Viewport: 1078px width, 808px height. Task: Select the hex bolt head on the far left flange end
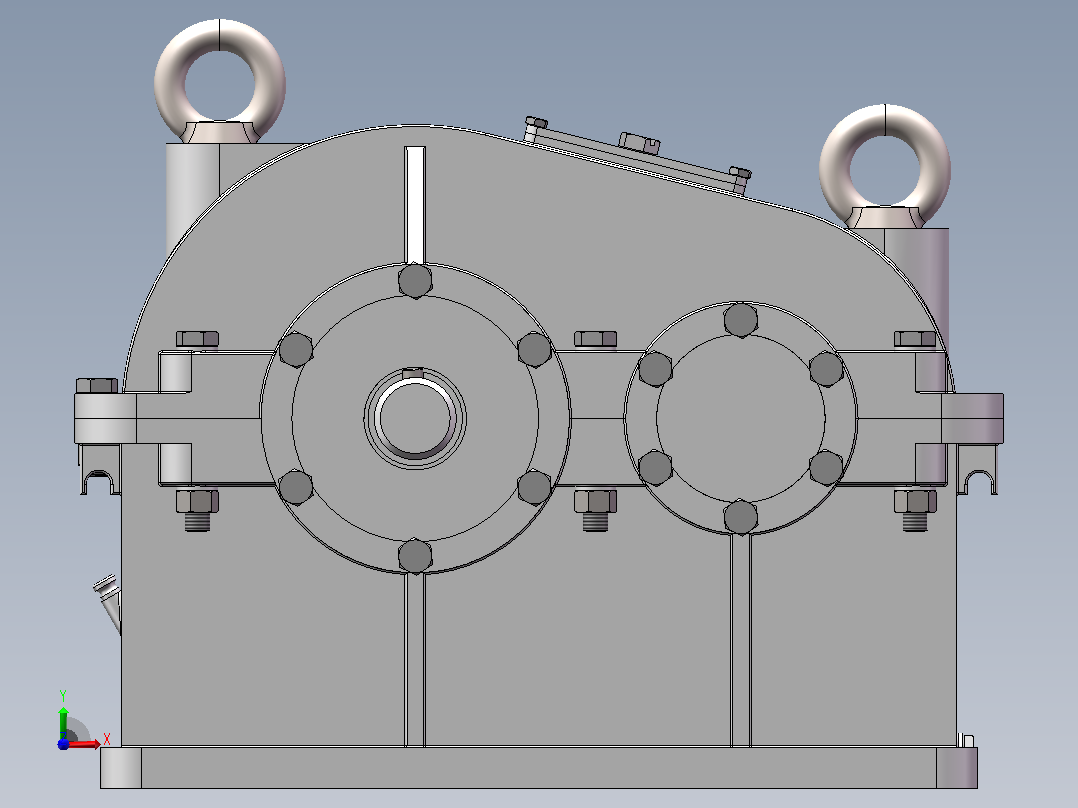point(97,385)
